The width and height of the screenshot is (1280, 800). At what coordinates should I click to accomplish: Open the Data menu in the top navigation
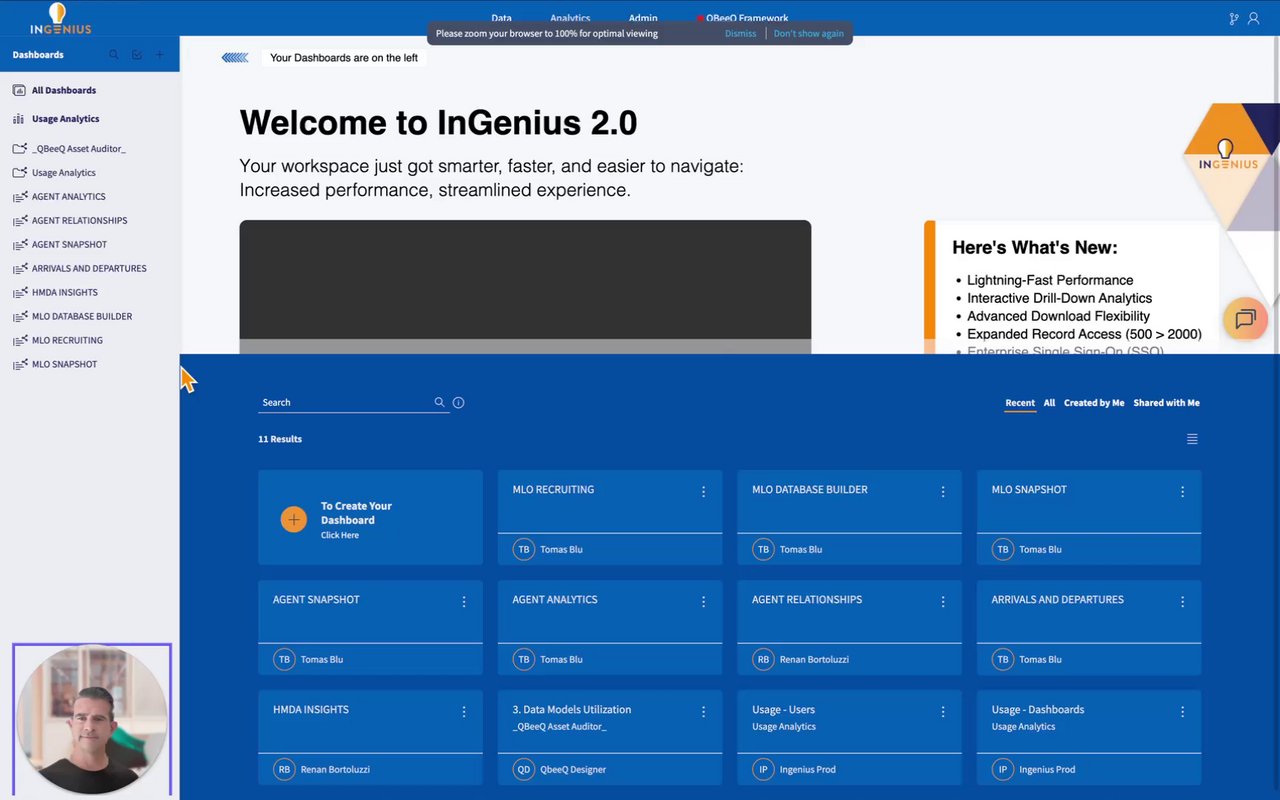pyautogui.click(x=501, y=18)
